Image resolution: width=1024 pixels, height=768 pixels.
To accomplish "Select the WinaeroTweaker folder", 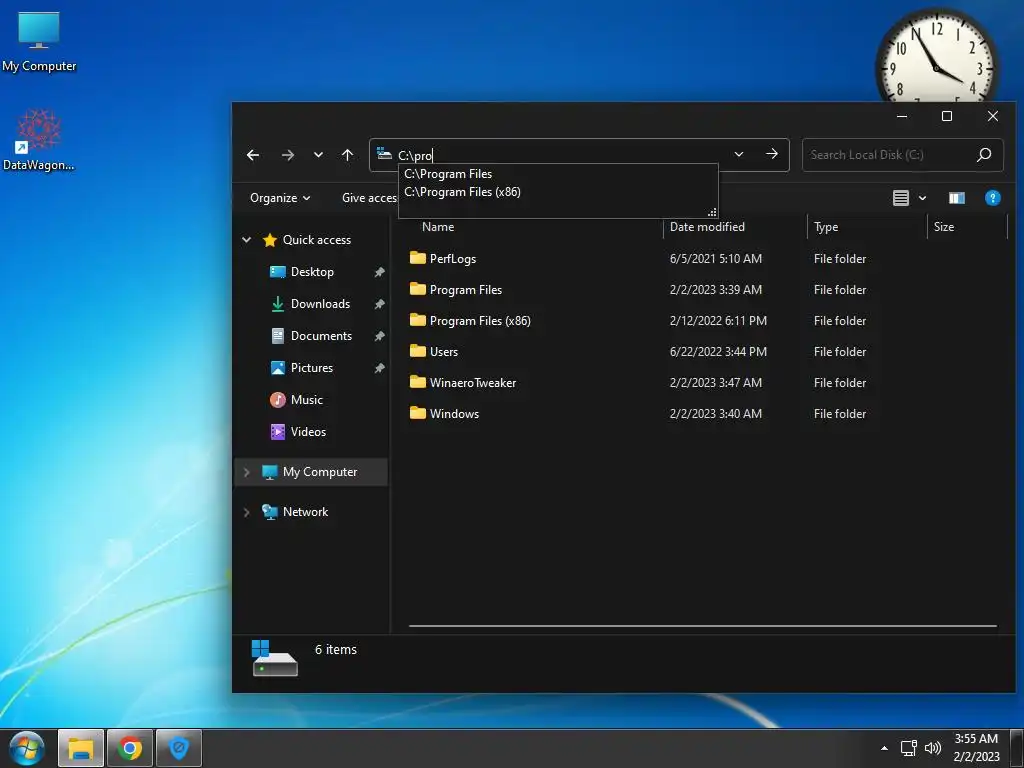I will [473, 383].
